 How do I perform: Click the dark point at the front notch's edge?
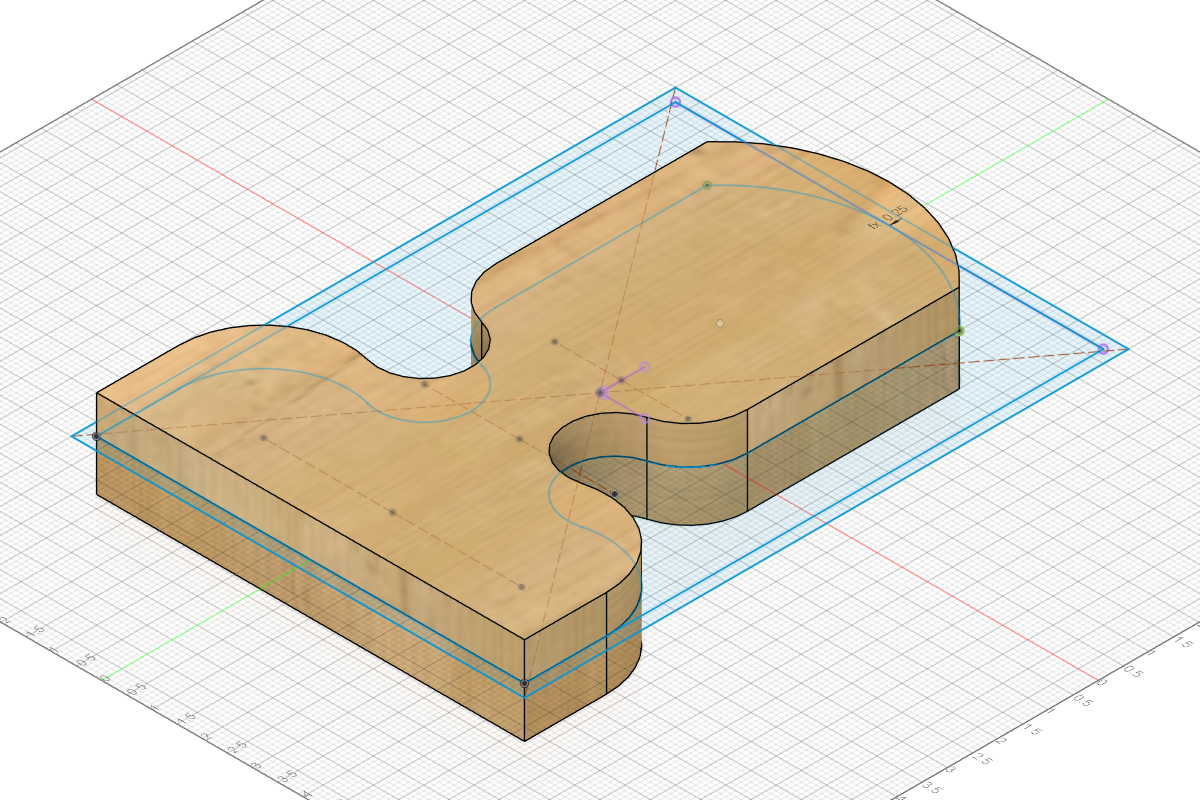615,493
